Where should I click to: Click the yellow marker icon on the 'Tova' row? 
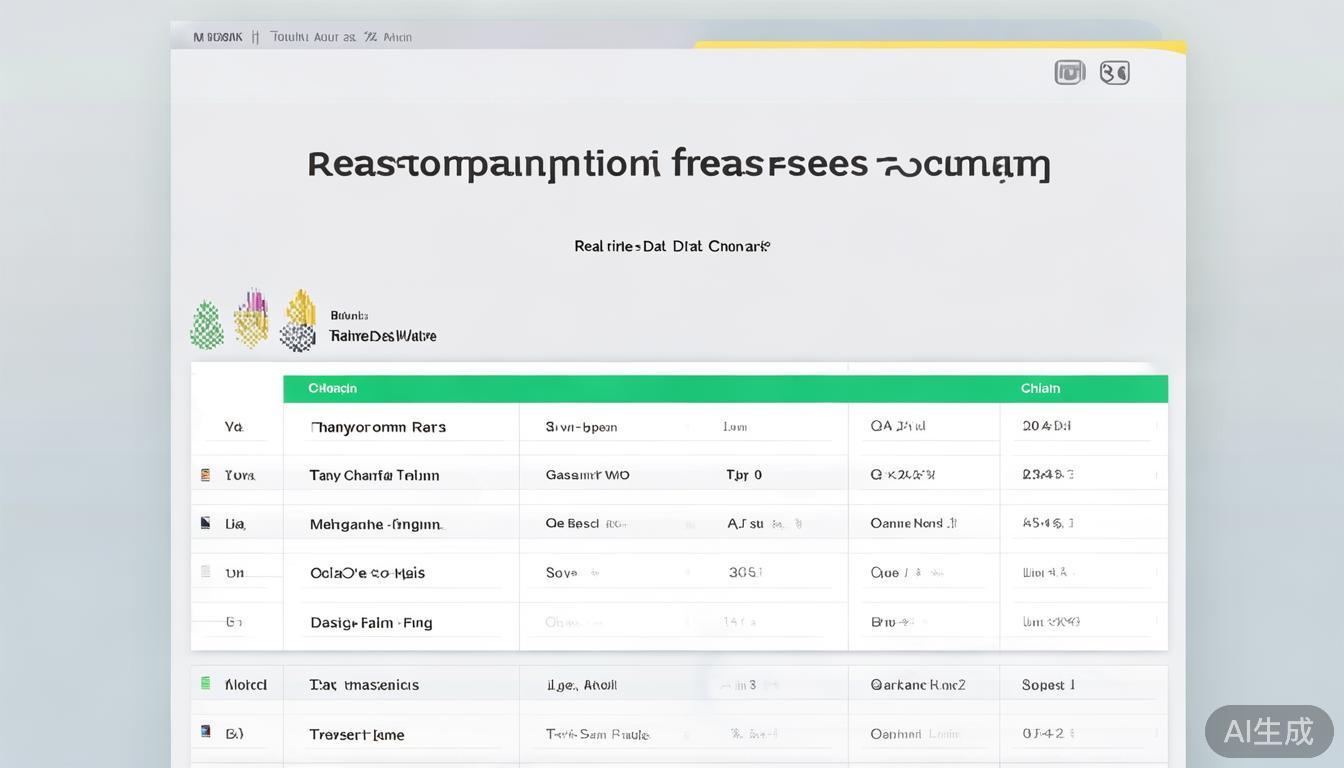click(x=207, y=473)
